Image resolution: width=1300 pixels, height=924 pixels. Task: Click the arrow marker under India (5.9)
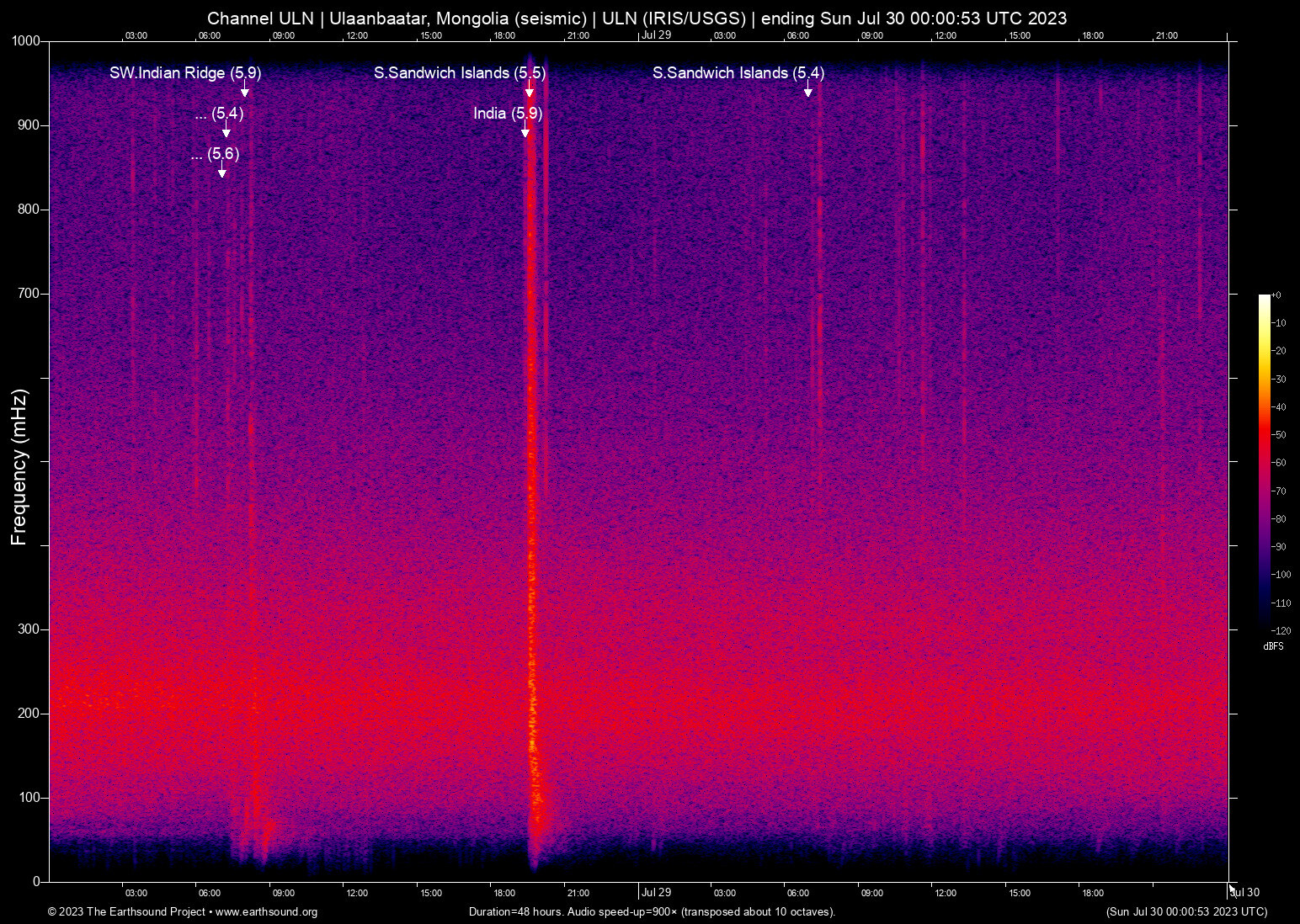525,130
